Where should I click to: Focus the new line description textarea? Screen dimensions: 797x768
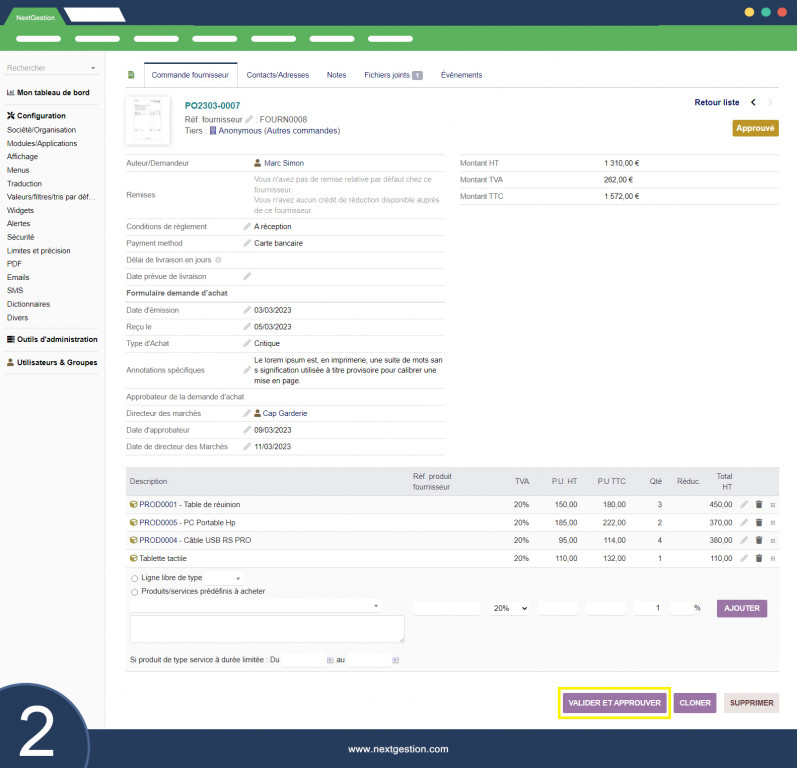pos(267,629)
